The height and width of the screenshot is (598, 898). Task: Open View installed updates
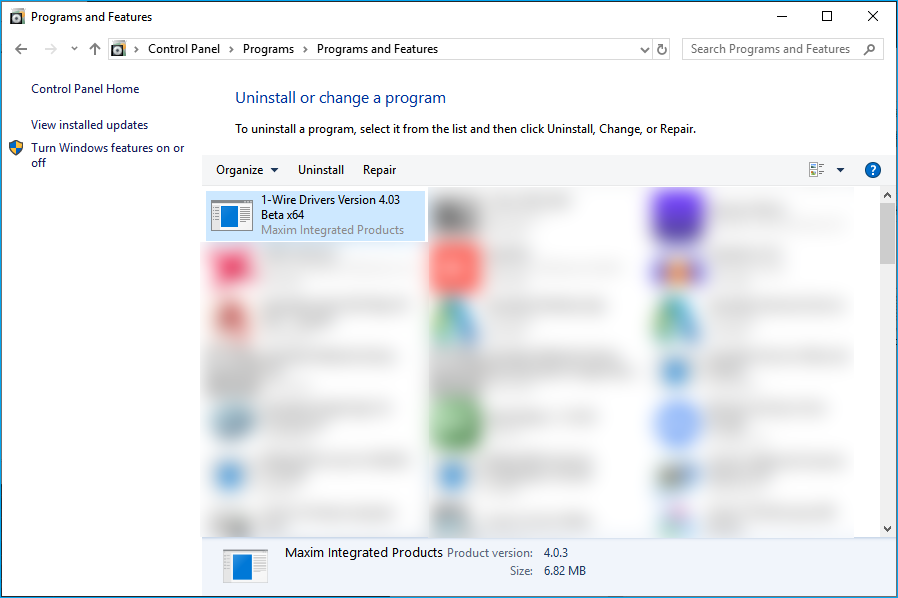coord(89,125)
